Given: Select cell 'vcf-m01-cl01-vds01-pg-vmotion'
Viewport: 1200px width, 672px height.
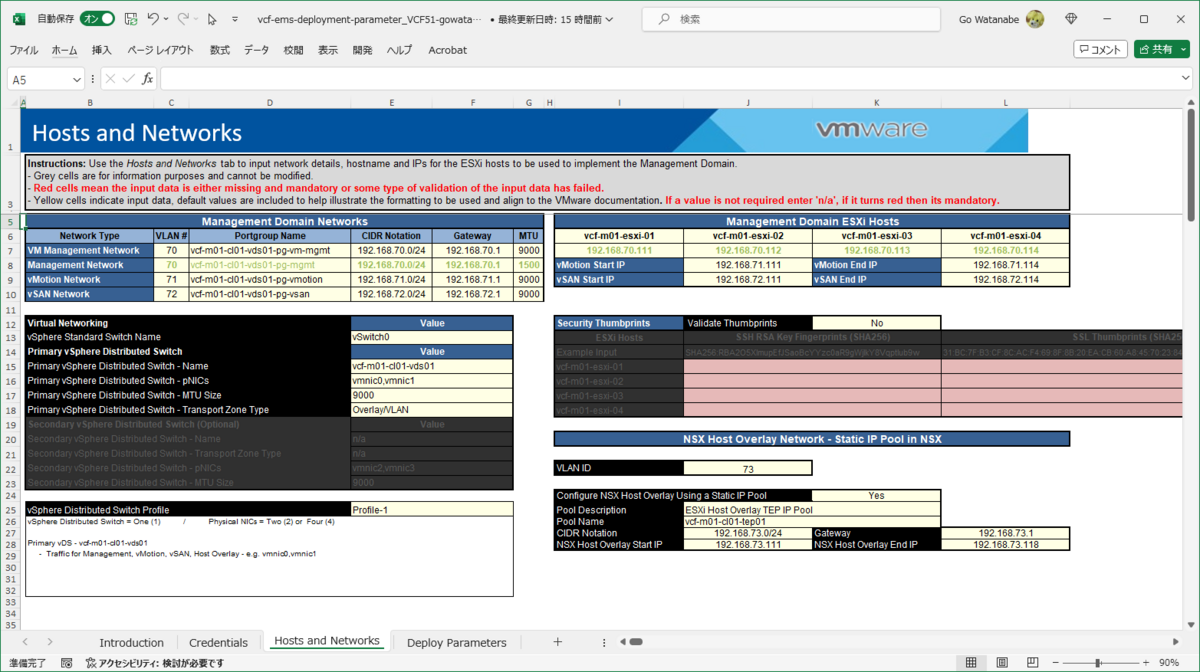Looking at the screenshot, I should click(x=270, y=280).
